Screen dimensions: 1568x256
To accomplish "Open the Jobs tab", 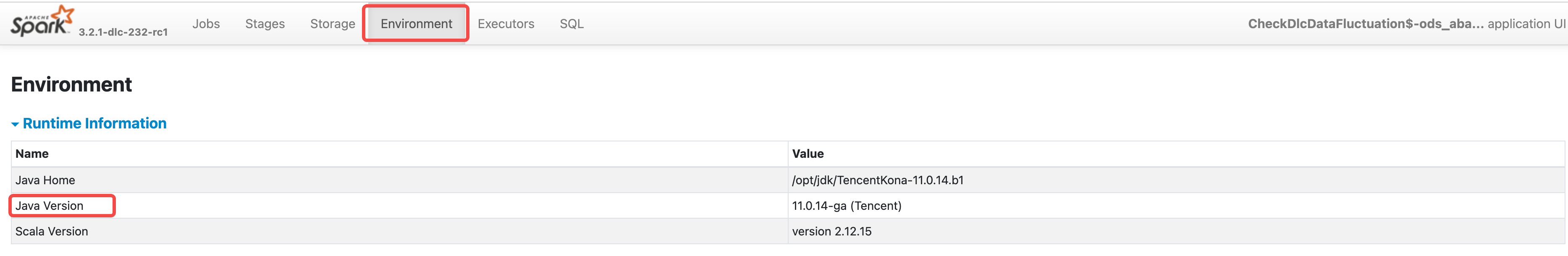I will click(206, 24).
